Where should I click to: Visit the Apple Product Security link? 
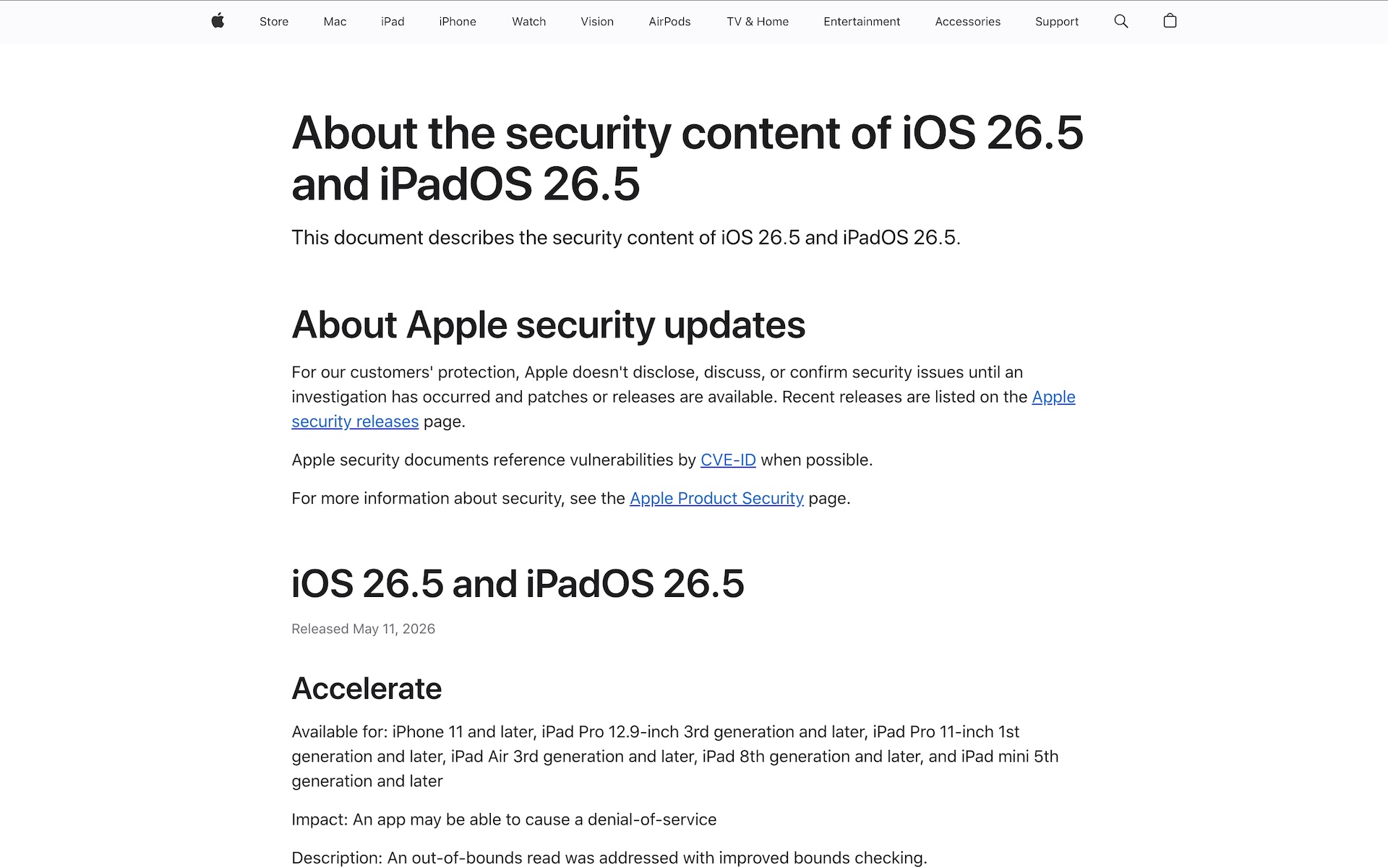point(716,499)
